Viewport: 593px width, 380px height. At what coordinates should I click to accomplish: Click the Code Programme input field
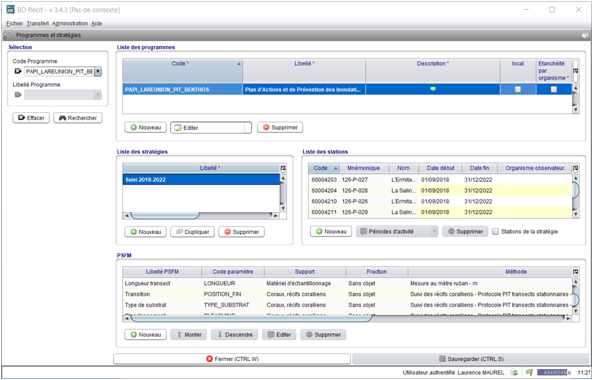[x=59, y=71]
